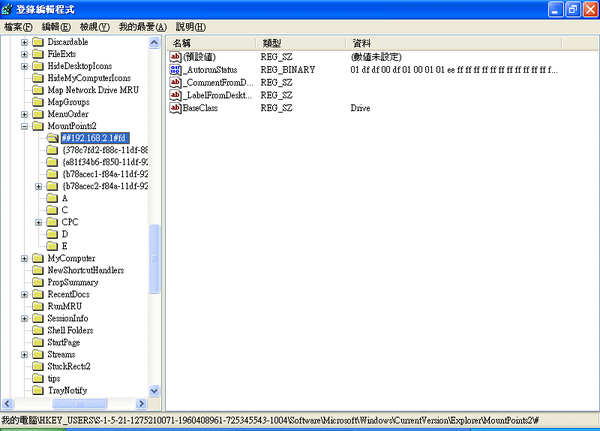
Task: Select the StartPage key
Action: (64, 343)
